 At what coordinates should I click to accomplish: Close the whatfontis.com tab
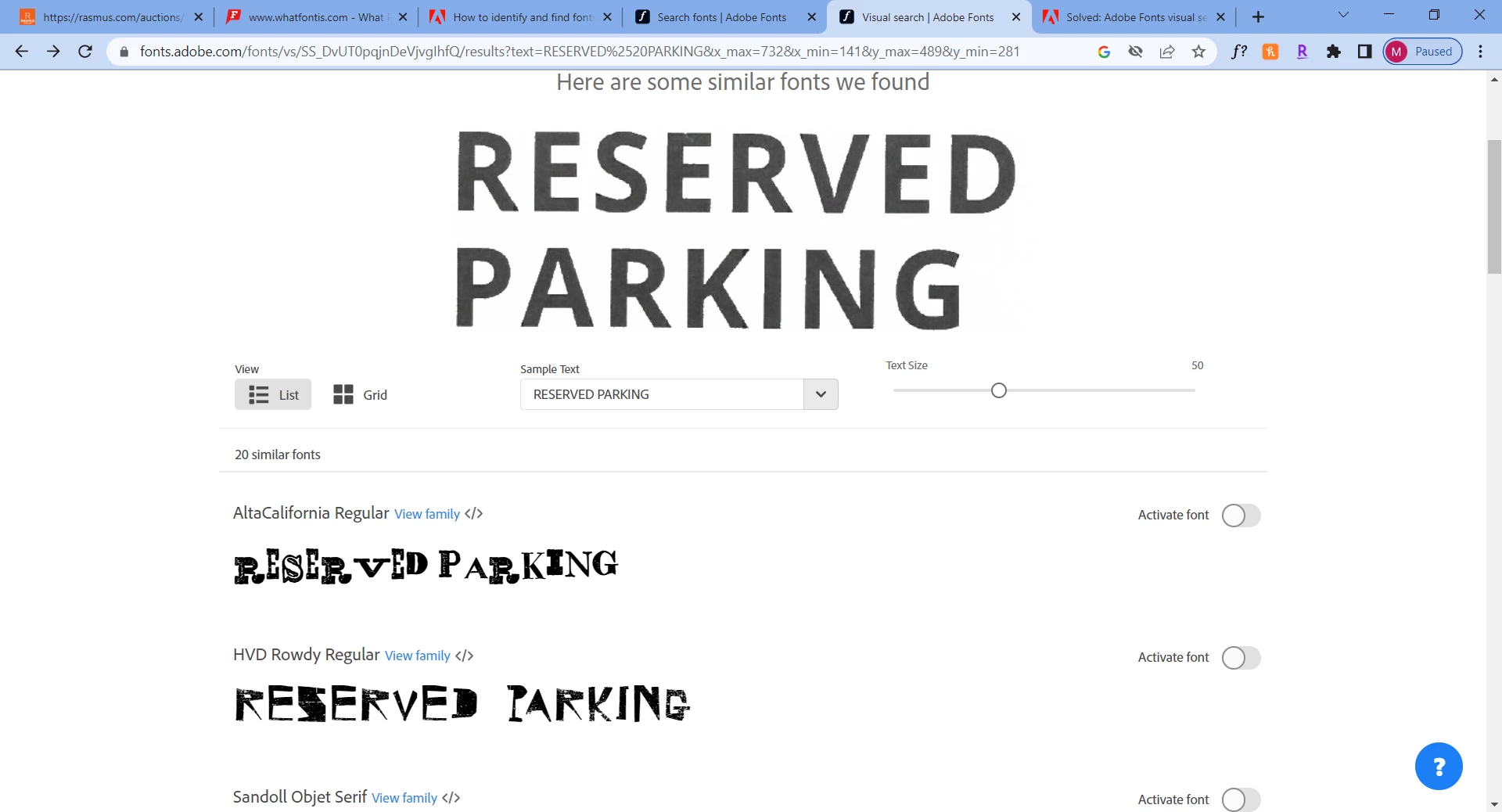click(x=403, y=16)
